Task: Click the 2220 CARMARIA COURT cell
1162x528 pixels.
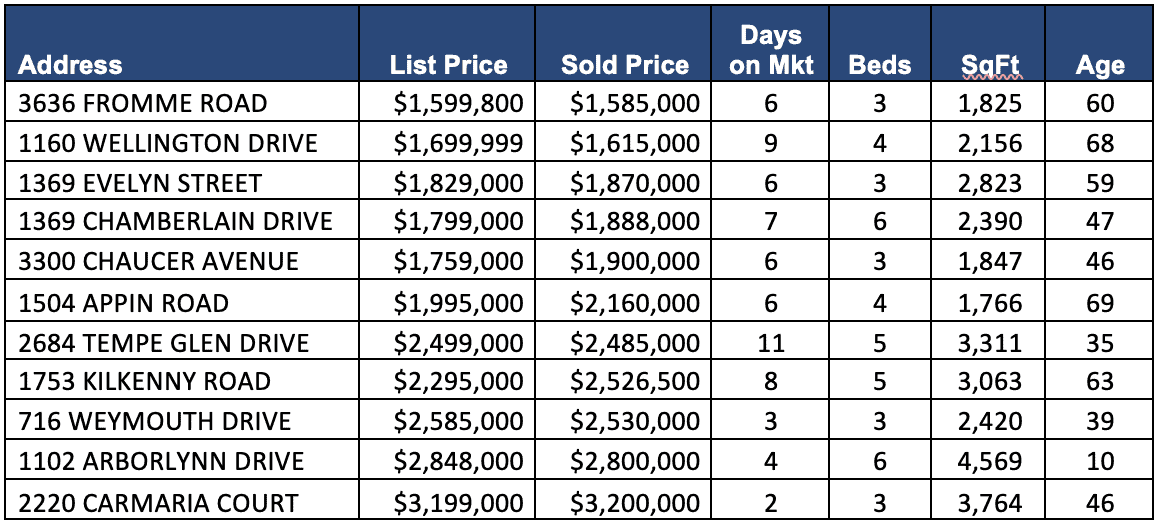Action: pyautogui.click(x=158, y=501)
